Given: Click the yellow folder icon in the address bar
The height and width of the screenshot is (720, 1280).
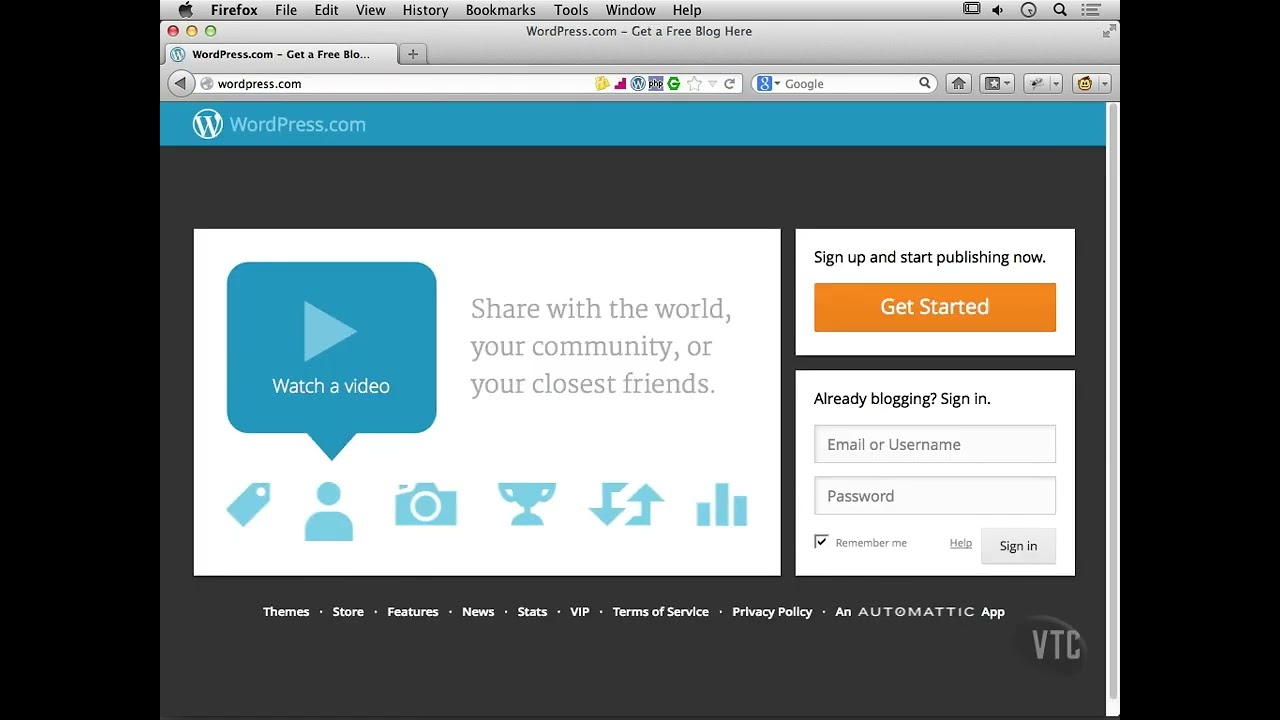Looking at the screenshot, I should point(602,84).
